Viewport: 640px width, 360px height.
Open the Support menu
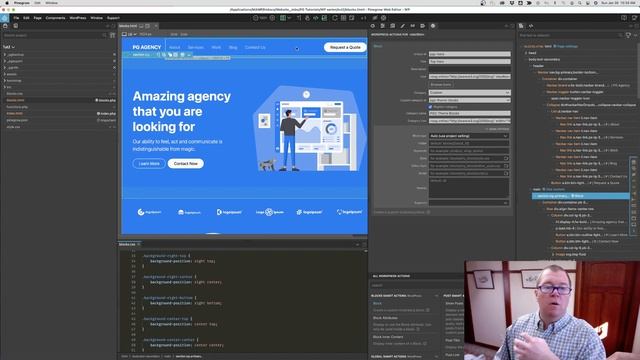coord(113,18)
